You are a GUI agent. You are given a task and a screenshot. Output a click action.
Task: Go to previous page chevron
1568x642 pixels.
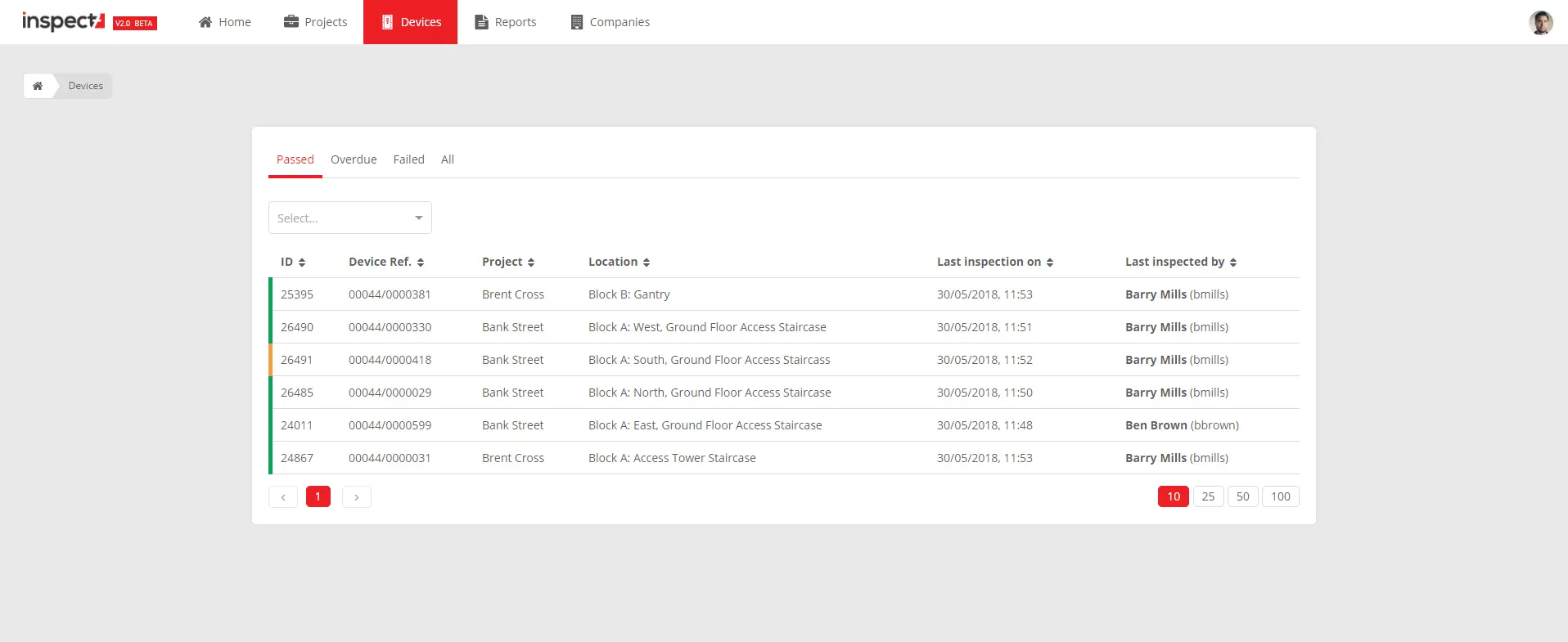pos(283,497)
